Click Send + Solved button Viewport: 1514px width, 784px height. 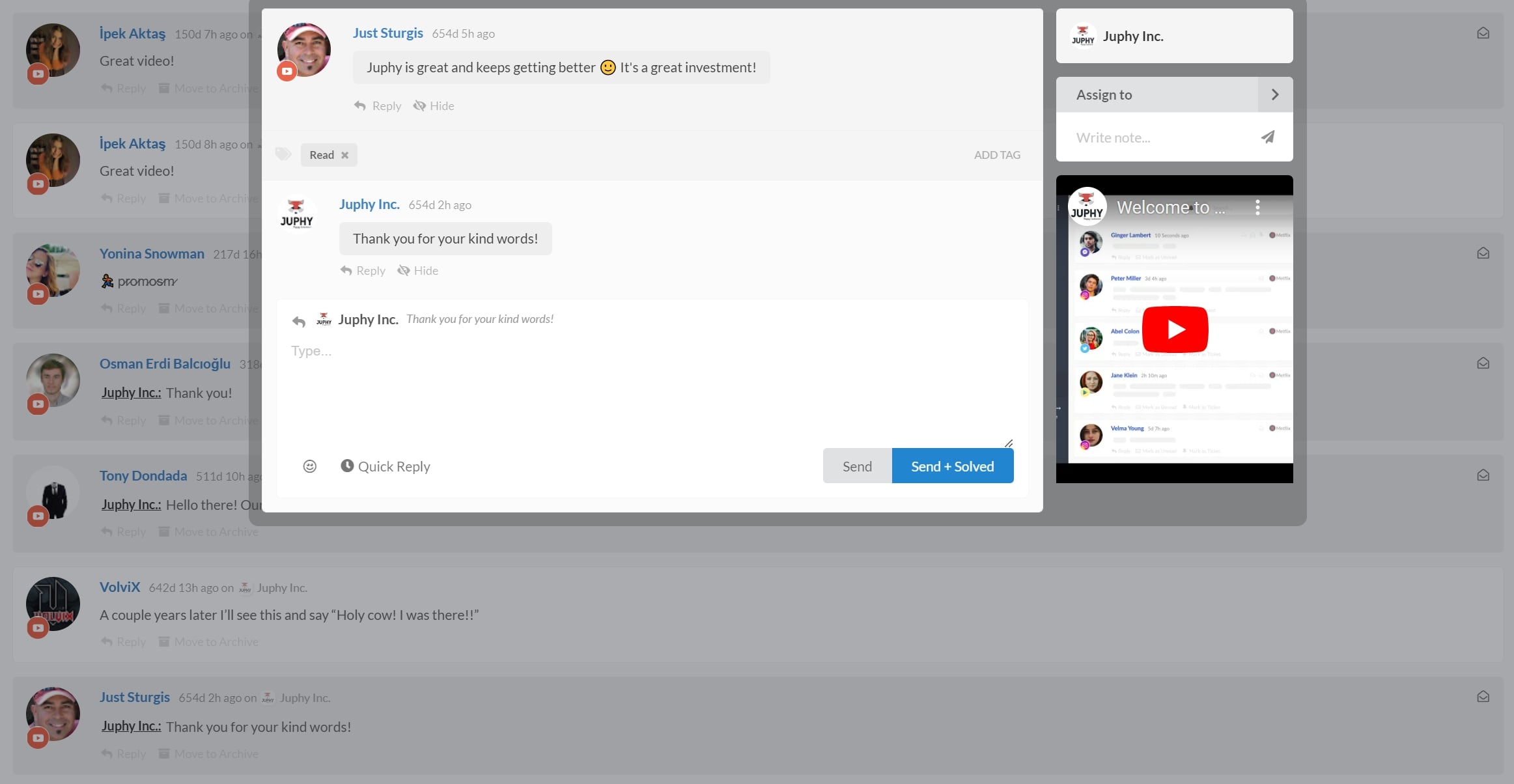(x=952, y=466)
